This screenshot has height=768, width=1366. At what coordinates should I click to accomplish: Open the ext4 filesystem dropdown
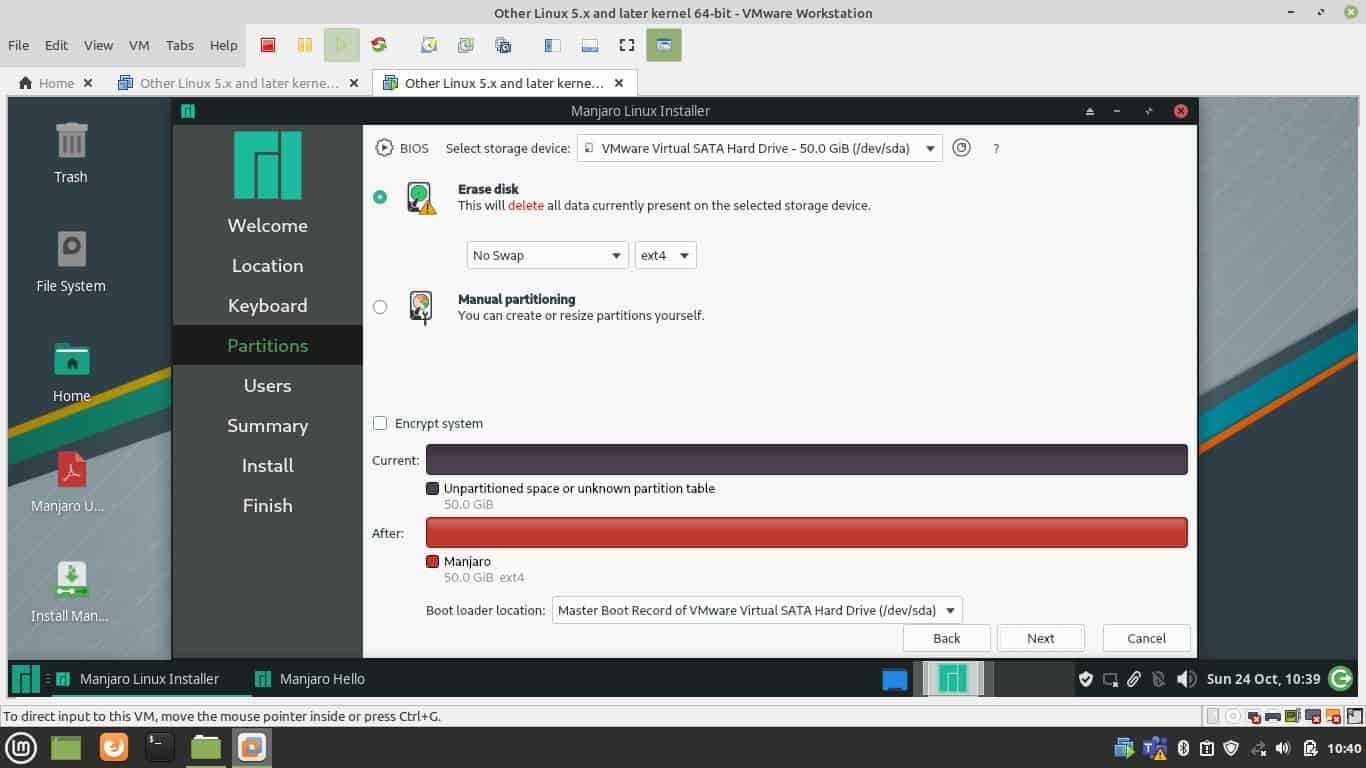tap(666, 255)
